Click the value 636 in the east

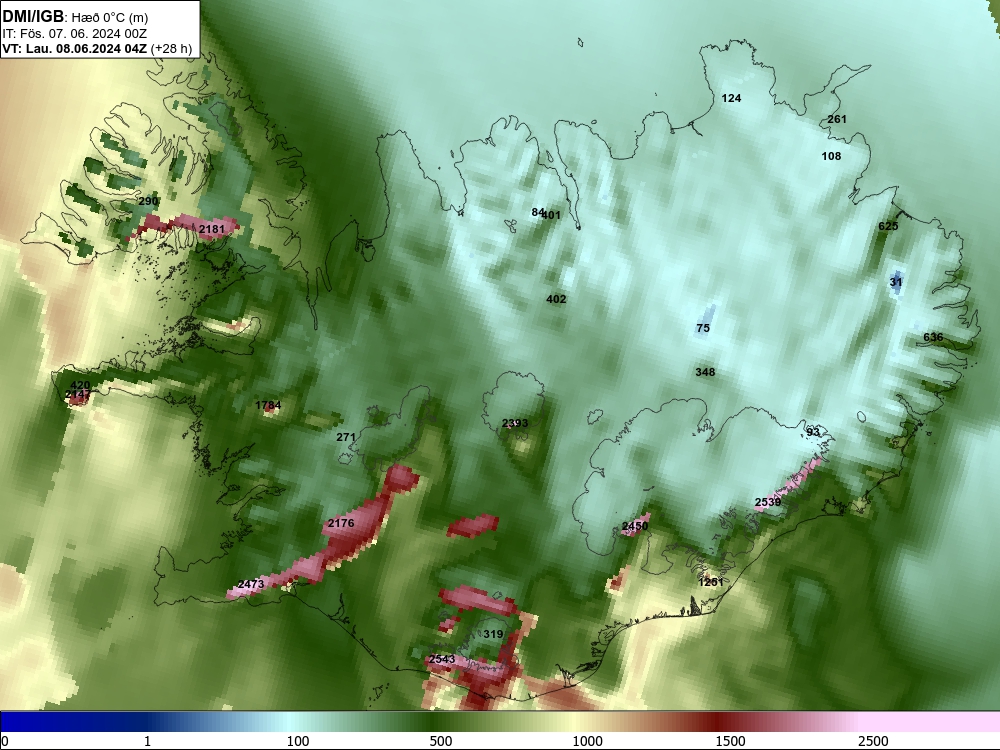click(x=933, y=337)
